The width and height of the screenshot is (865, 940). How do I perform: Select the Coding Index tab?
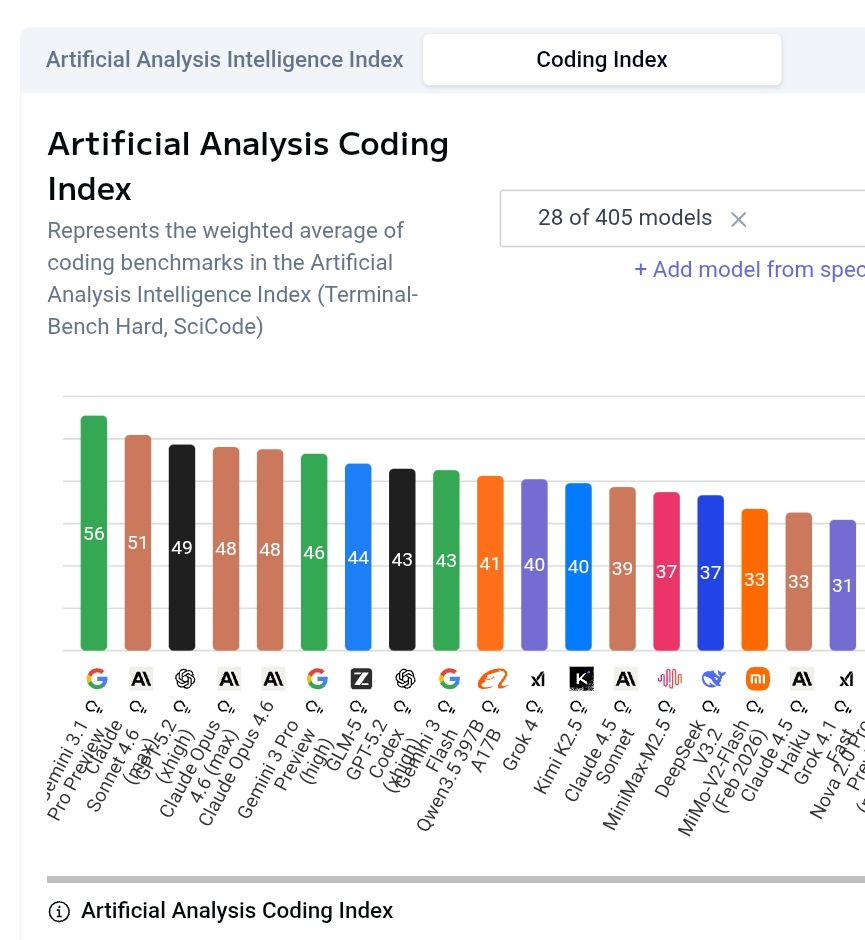click(x=602, y=59)
